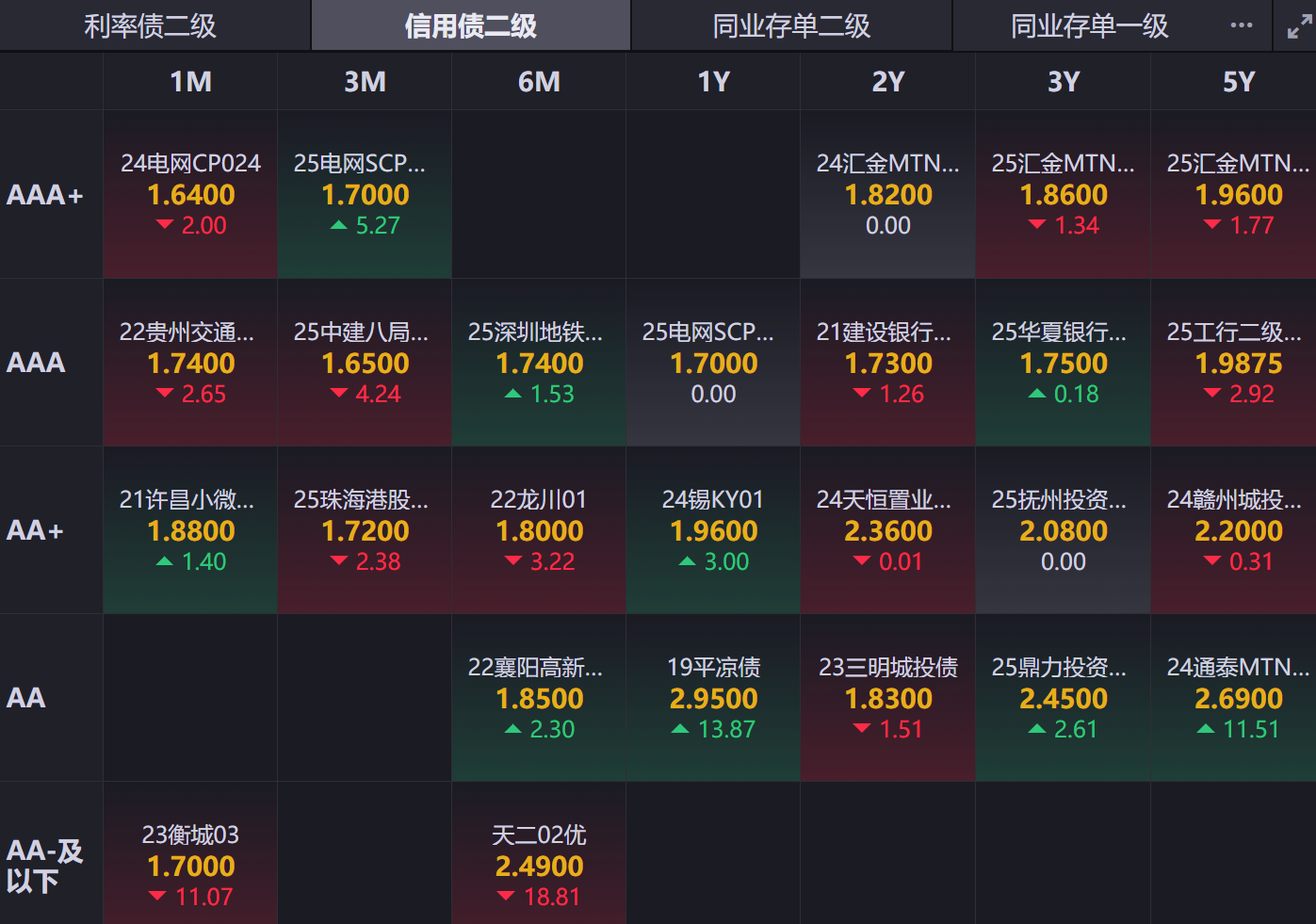Click the 21许昌小微 bond cell
This screenshot has width=1316, height=924.
click(x=190, y=530)
